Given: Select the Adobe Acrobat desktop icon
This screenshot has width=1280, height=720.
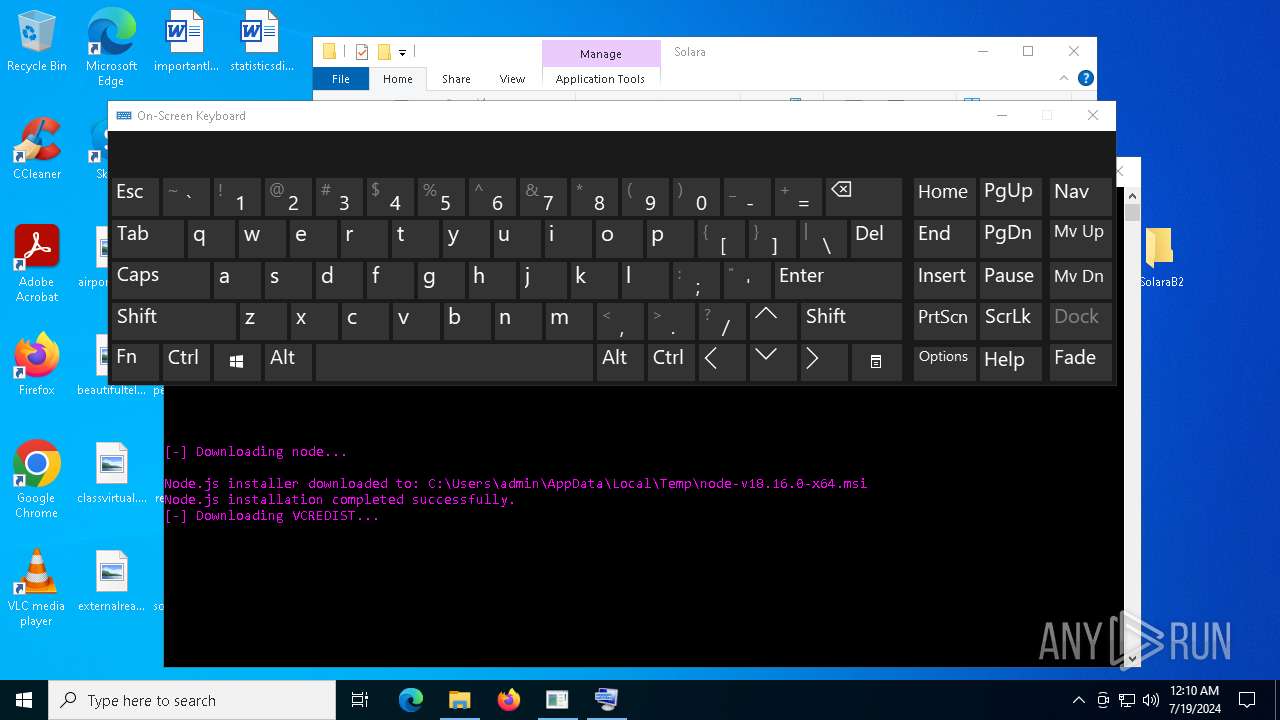Looking at the screenshot, I should (x=37, y=264).
